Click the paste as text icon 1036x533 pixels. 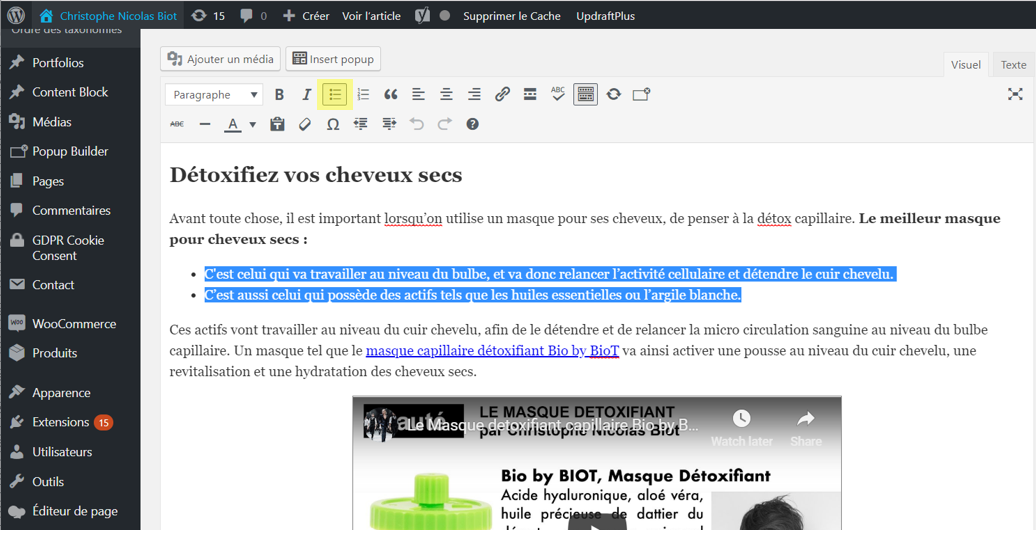[x=277, y=124]
